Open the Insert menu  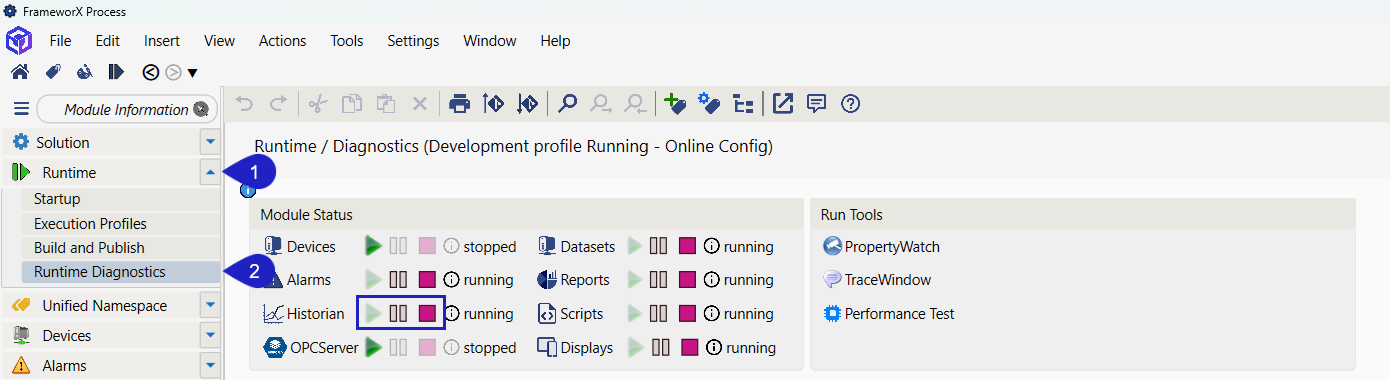click(x=162, y=41)
